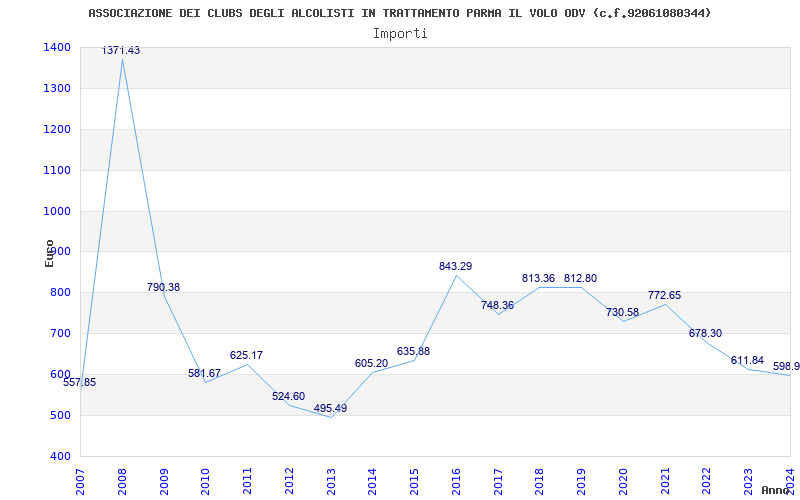Click the y-axis tick 700
The image size is (800, 500).
59,334
